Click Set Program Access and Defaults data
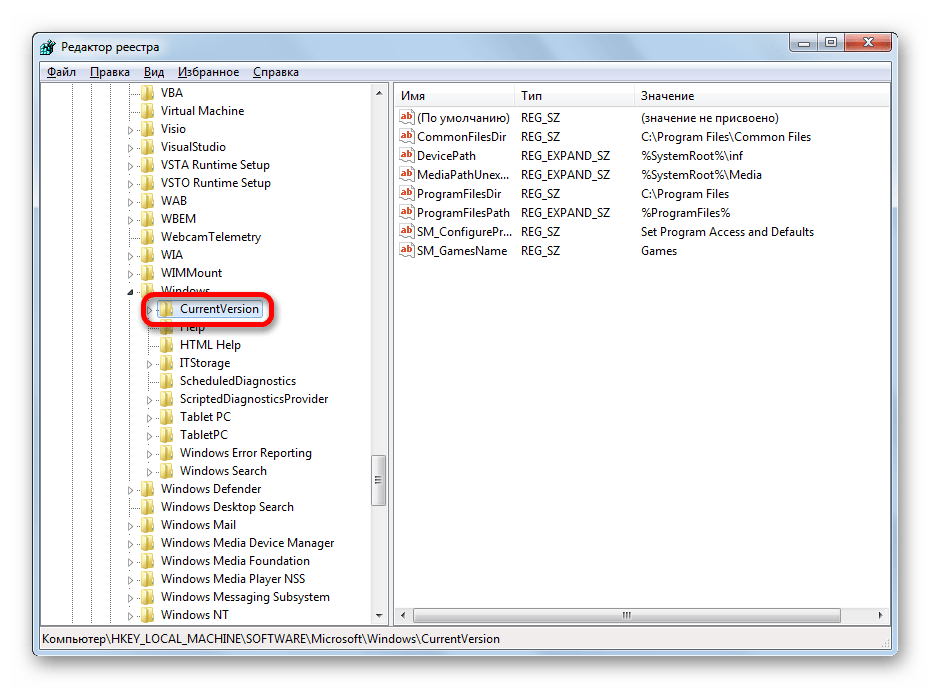 [x=727, y=232]
